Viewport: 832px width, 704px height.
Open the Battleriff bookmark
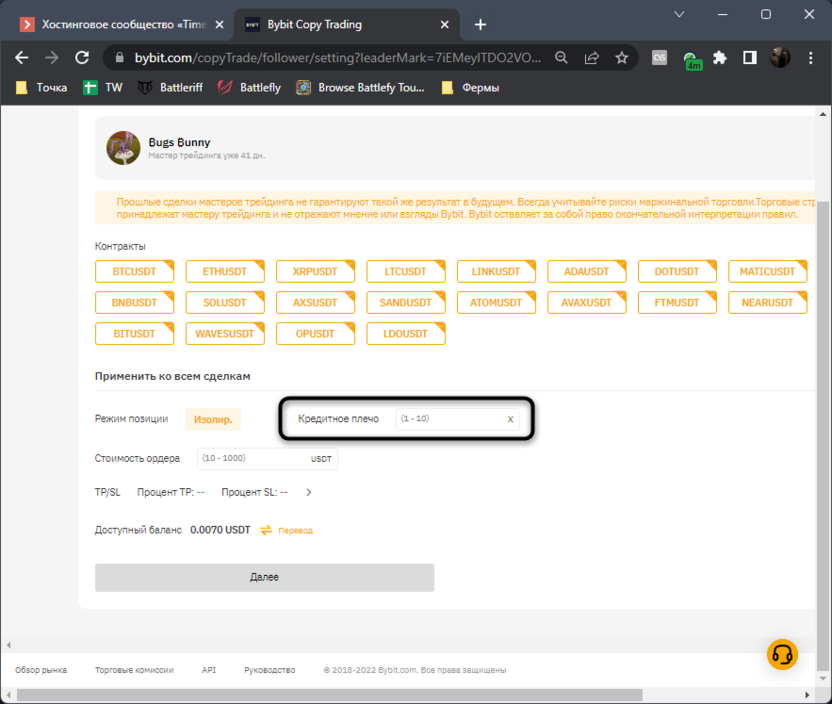pyautogui.click(x=170, y=88)
